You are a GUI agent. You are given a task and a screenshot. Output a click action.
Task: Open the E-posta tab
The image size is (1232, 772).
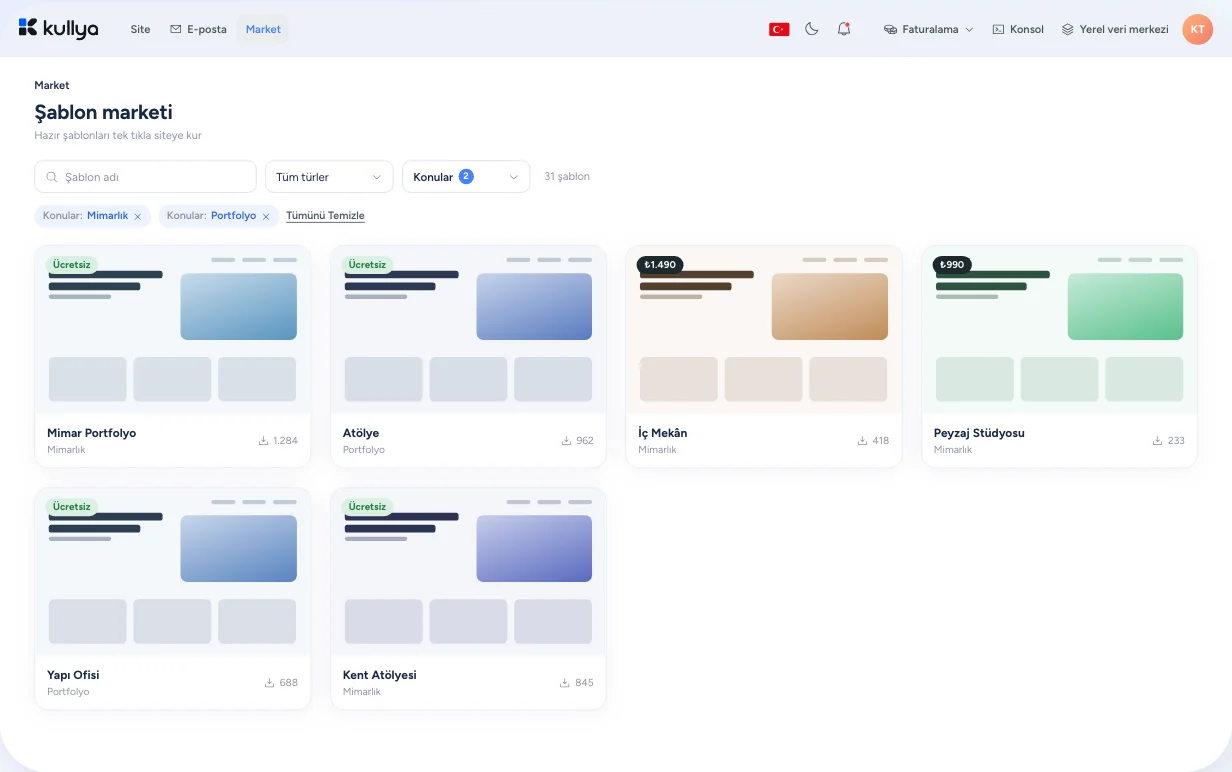pyautogui.click(x=198, y=29)
